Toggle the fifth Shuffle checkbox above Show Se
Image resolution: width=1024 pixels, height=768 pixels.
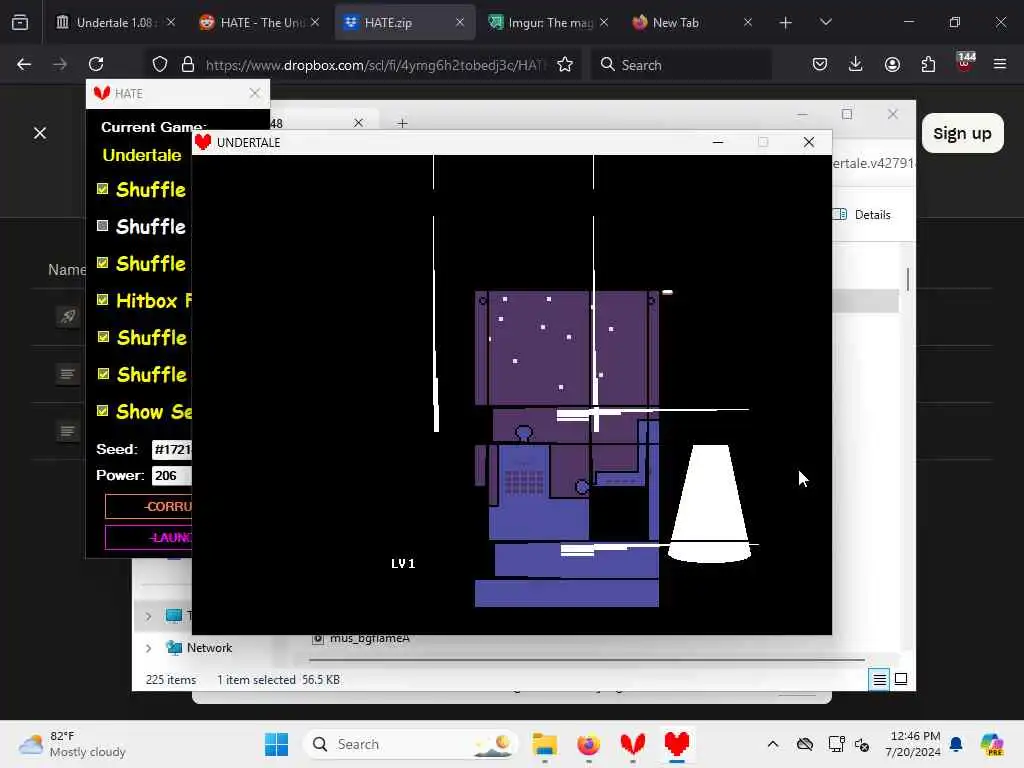(103, 374)
